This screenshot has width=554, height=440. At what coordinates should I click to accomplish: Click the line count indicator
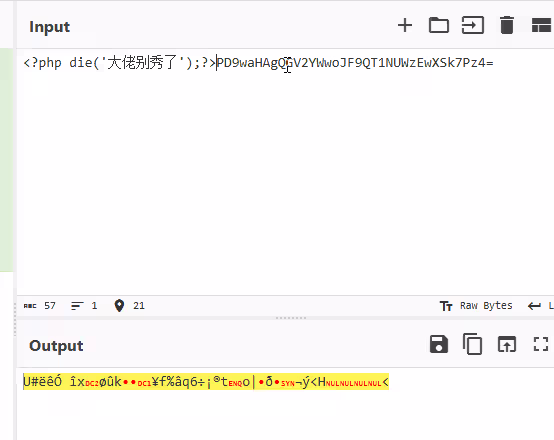(x=84, y=306)
